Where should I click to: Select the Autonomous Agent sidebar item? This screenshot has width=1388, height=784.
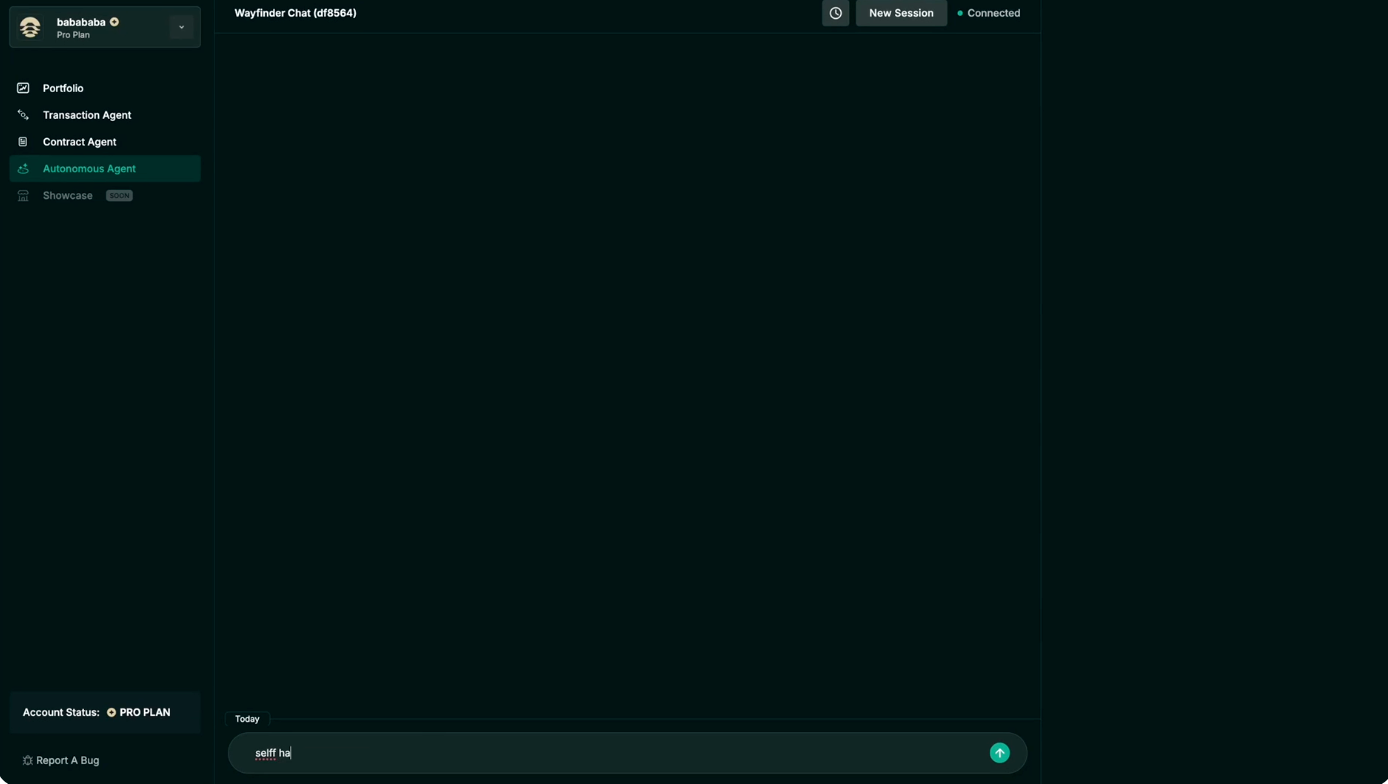(89, 169)
